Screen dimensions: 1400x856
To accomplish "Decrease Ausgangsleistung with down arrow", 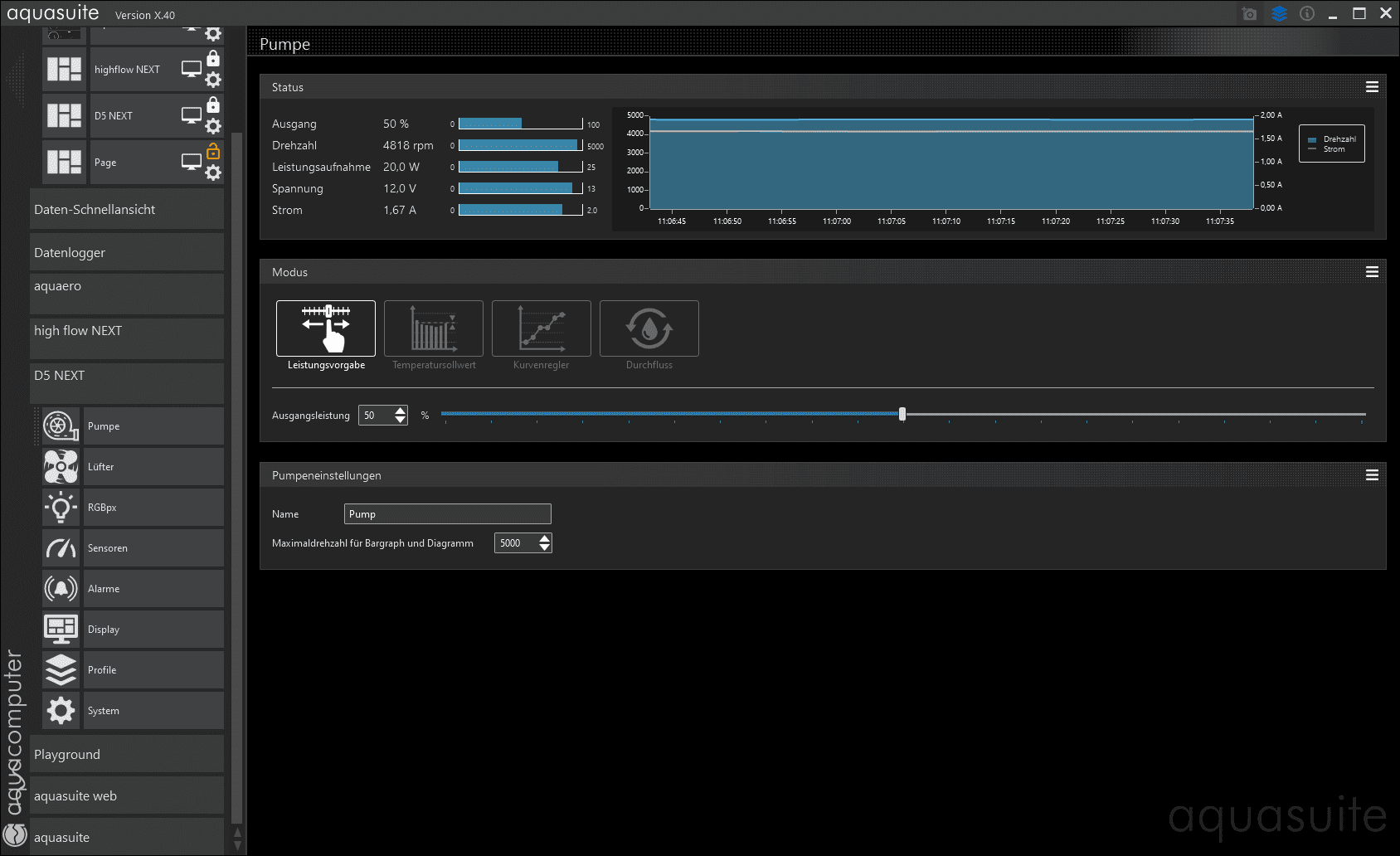I will (401, 420).
